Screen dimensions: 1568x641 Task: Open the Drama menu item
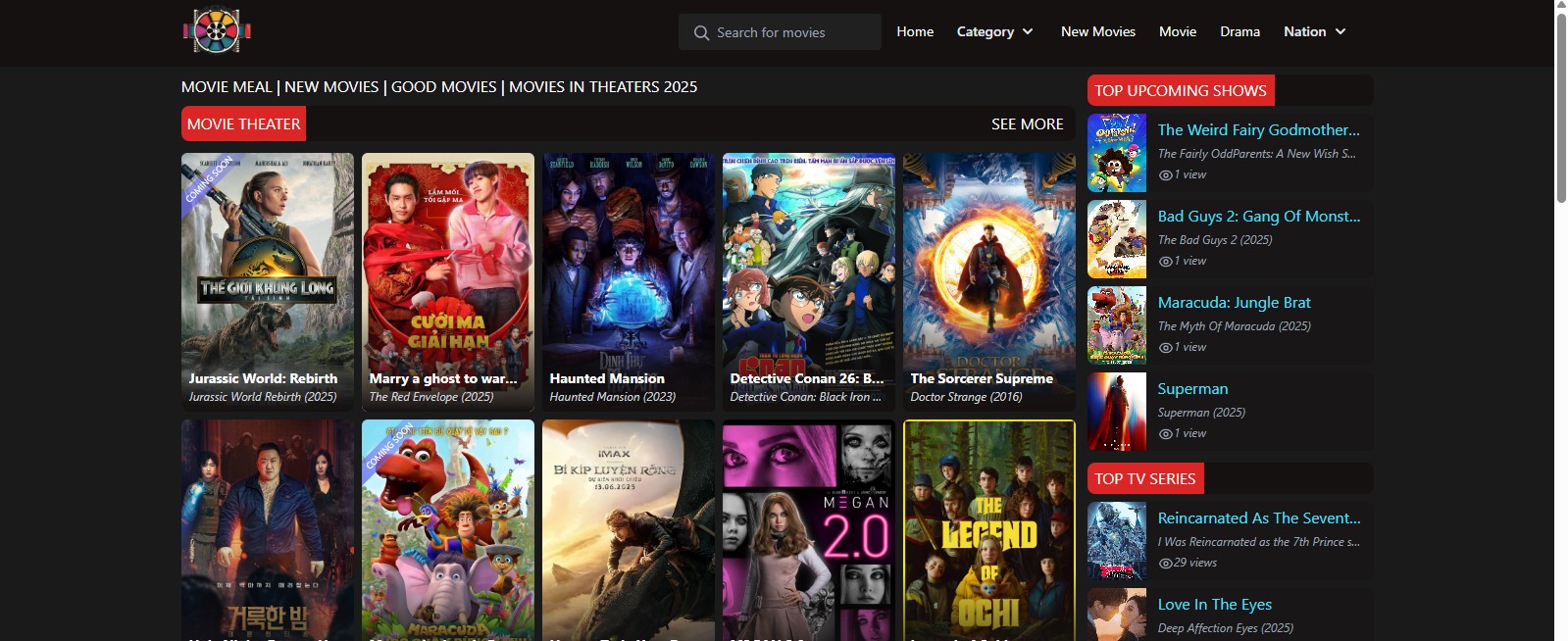pos(1239,31)
